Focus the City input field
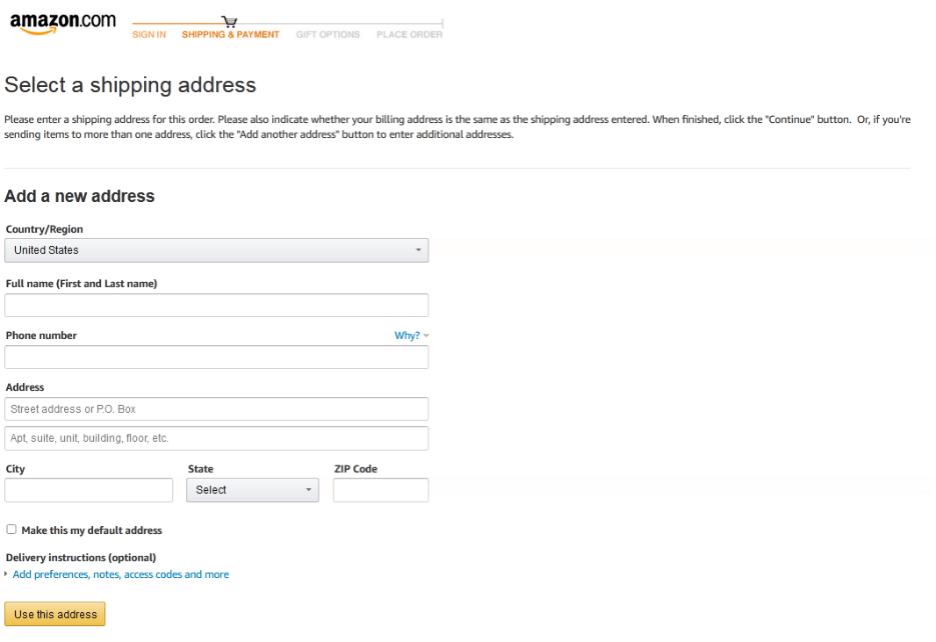 pyautogui.click(x=89, y=490)
